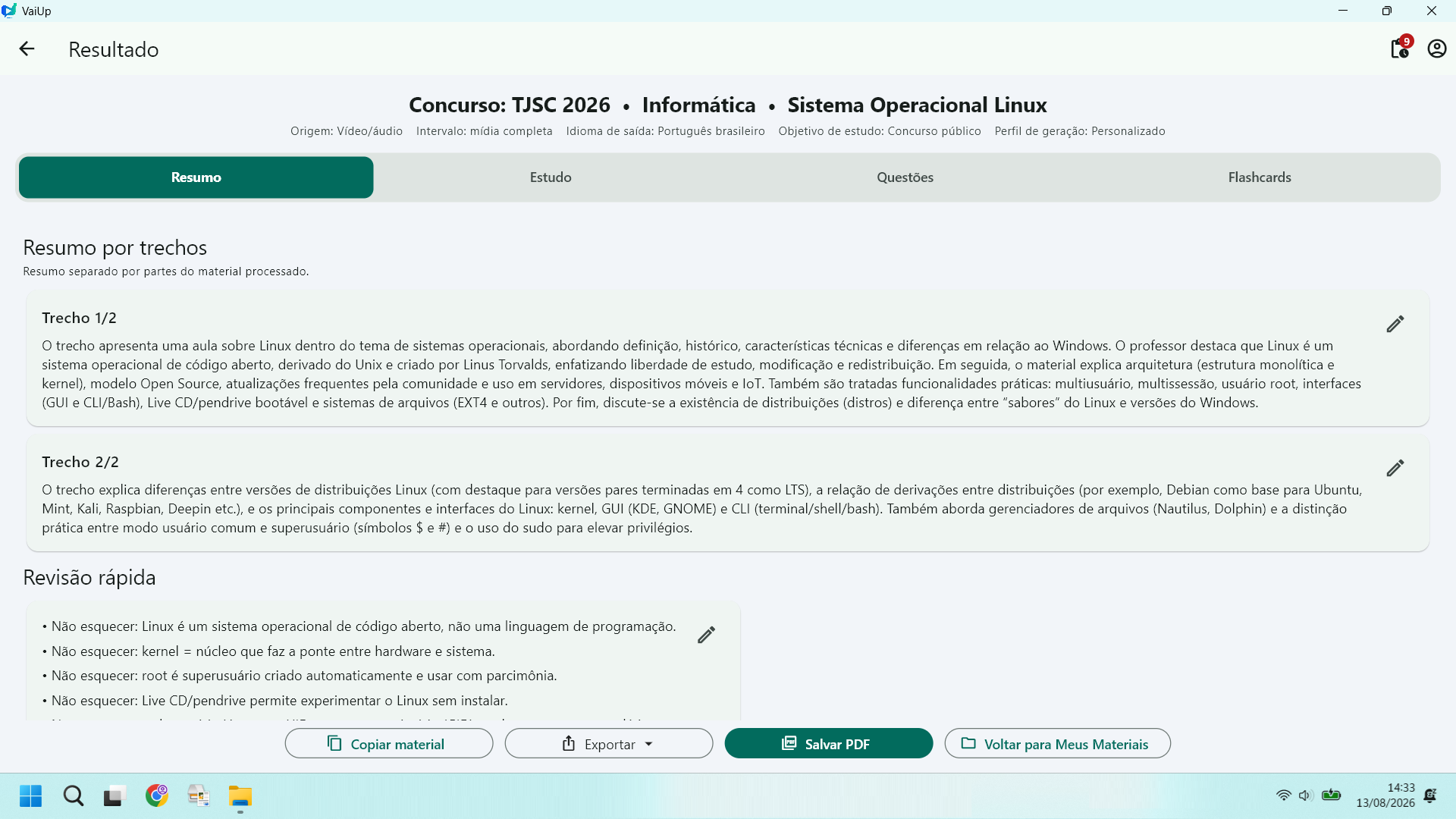Click the Concurso: TJSC 2026 title
Image resolution: width=1456 pixels, height=819 pixels.
[x=510, y=105]
